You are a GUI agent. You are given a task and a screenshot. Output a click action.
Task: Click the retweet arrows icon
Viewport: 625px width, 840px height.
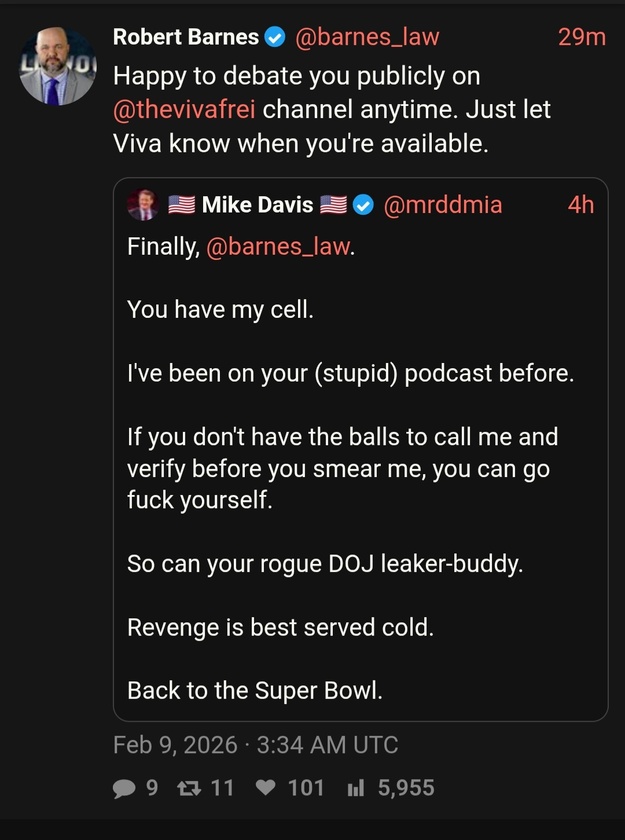188,788
